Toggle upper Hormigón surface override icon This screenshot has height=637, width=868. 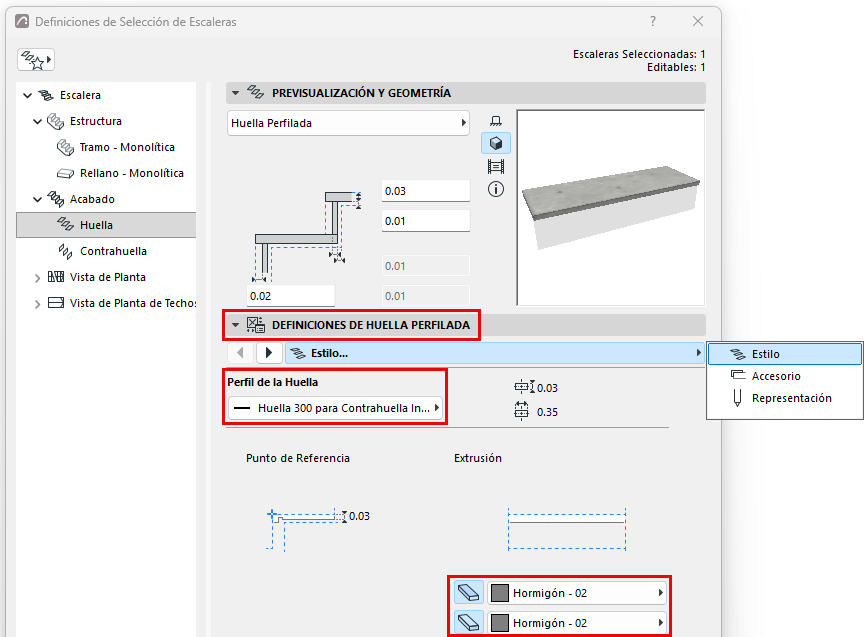(469, 593)
